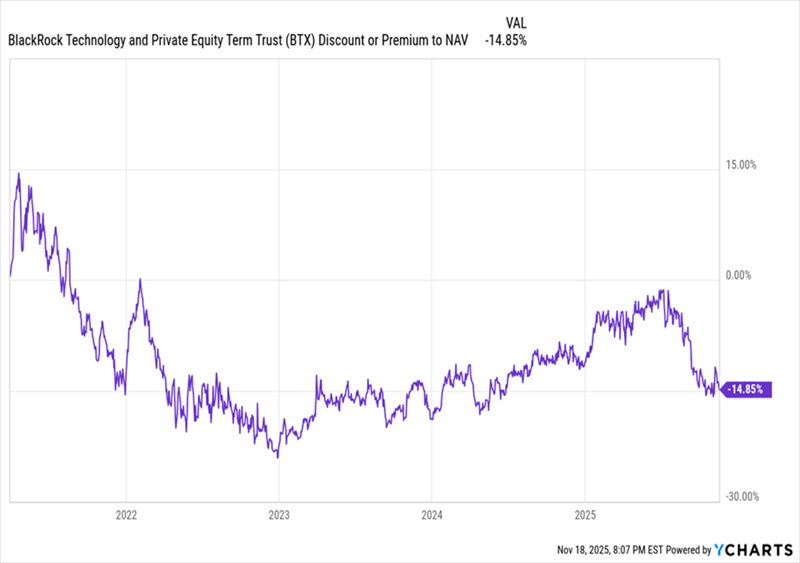
Task: Select the 2025 x-axis year marker
Action: [584, 516]
